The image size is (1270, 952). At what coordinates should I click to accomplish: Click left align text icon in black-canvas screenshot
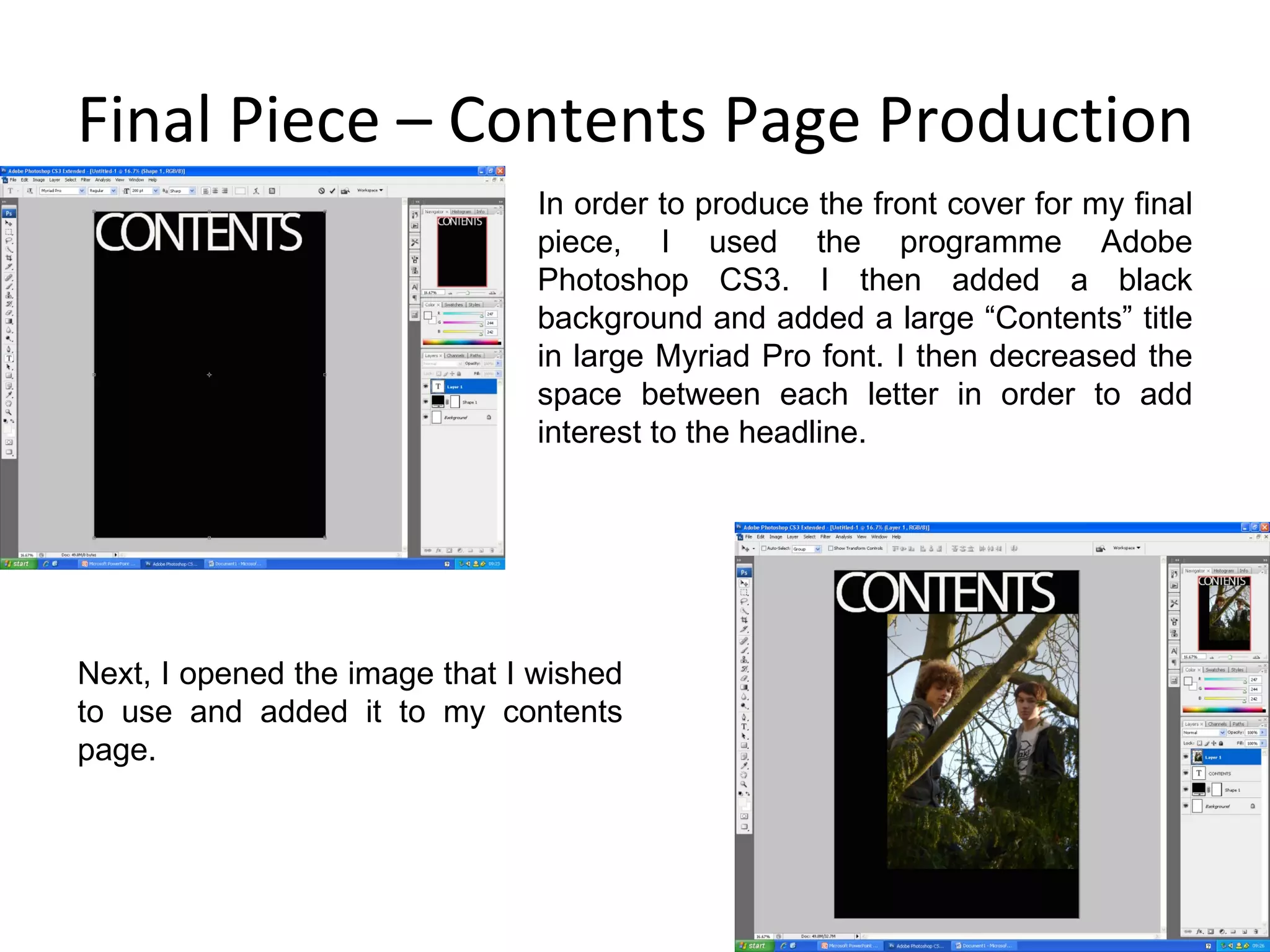coord(206,191)
